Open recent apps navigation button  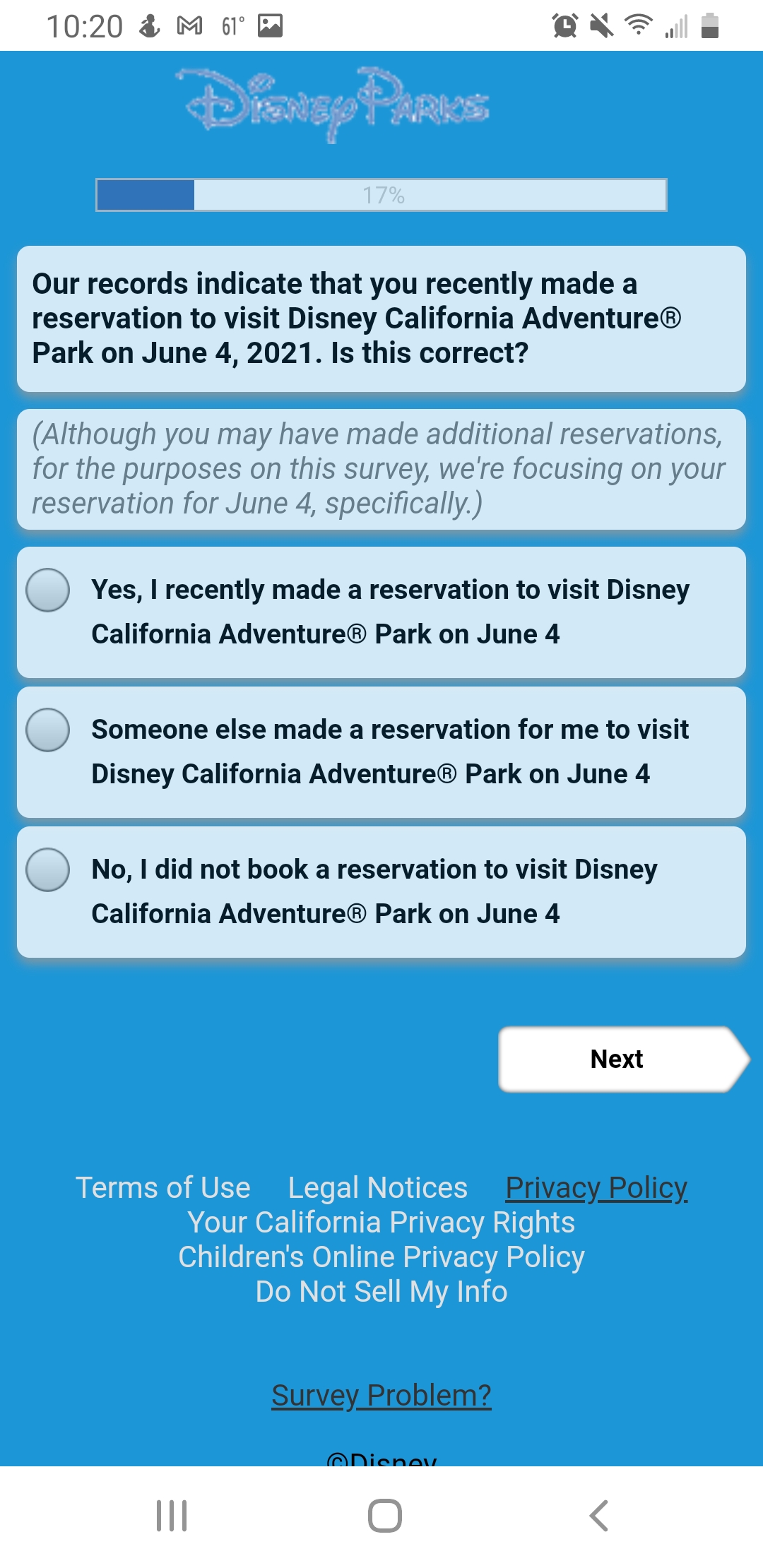(x=172, y=1516)
